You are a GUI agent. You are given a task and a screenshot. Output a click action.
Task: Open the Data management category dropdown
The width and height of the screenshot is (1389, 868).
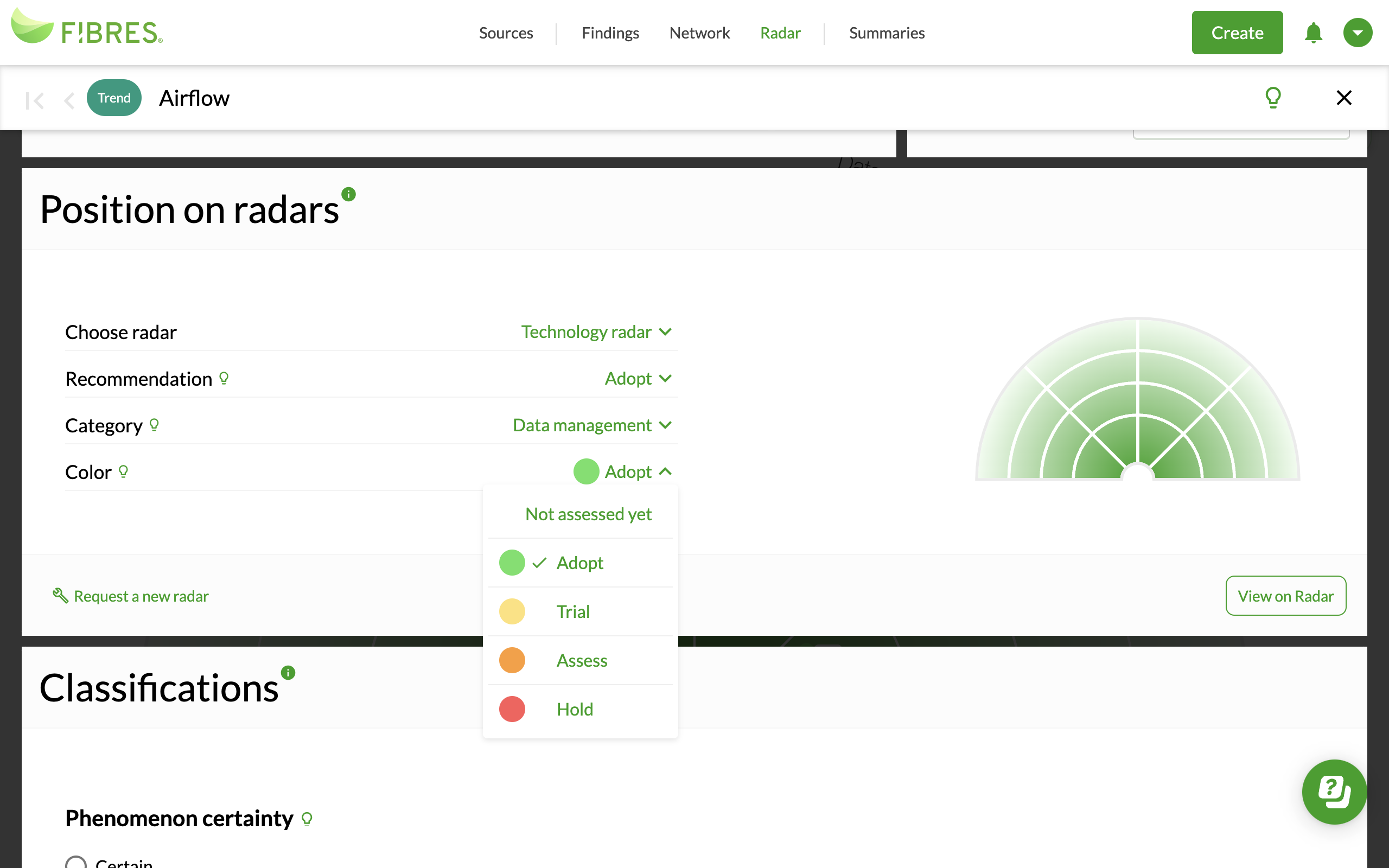(592, 425)
